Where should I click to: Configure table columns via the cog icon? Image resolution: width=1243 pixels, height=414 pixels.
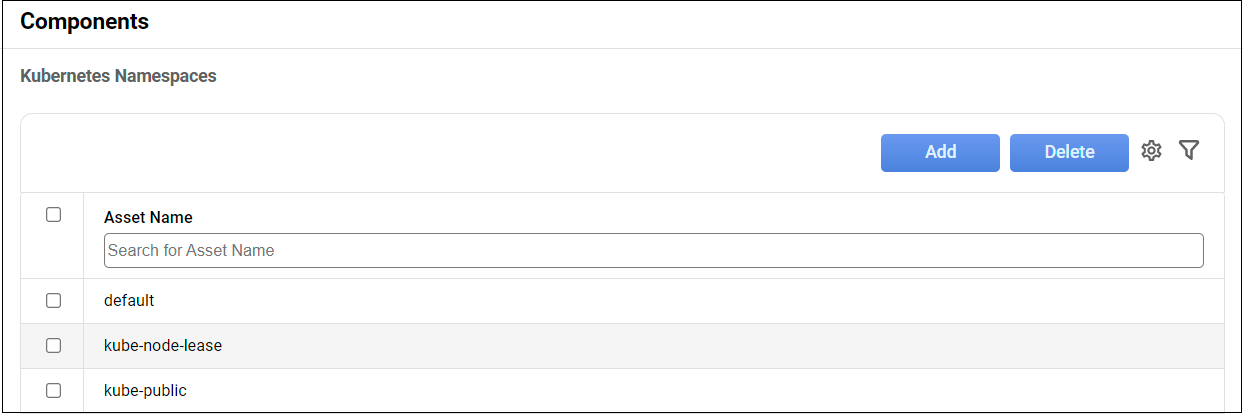(x=1151, y=151)
